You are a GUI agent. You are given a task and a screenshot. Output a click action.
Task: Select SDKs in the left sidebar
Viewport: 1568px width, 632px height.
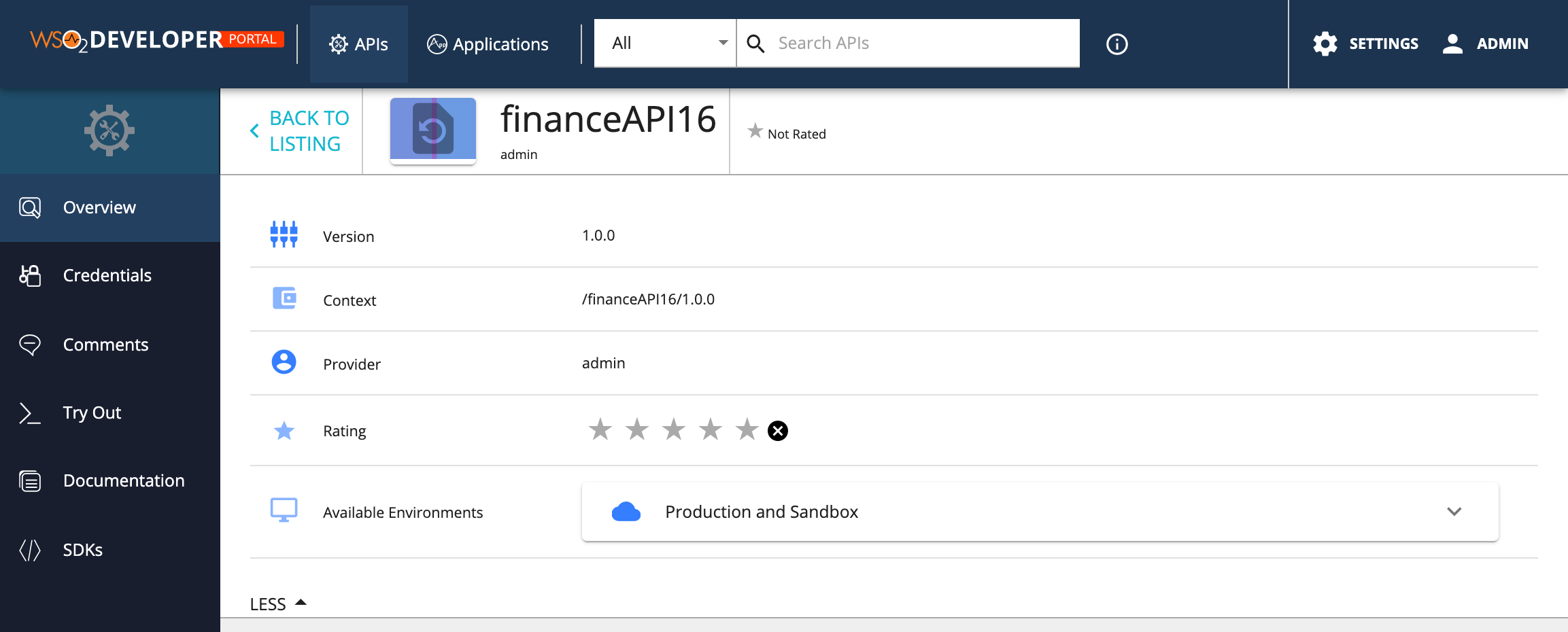(110, 550)
